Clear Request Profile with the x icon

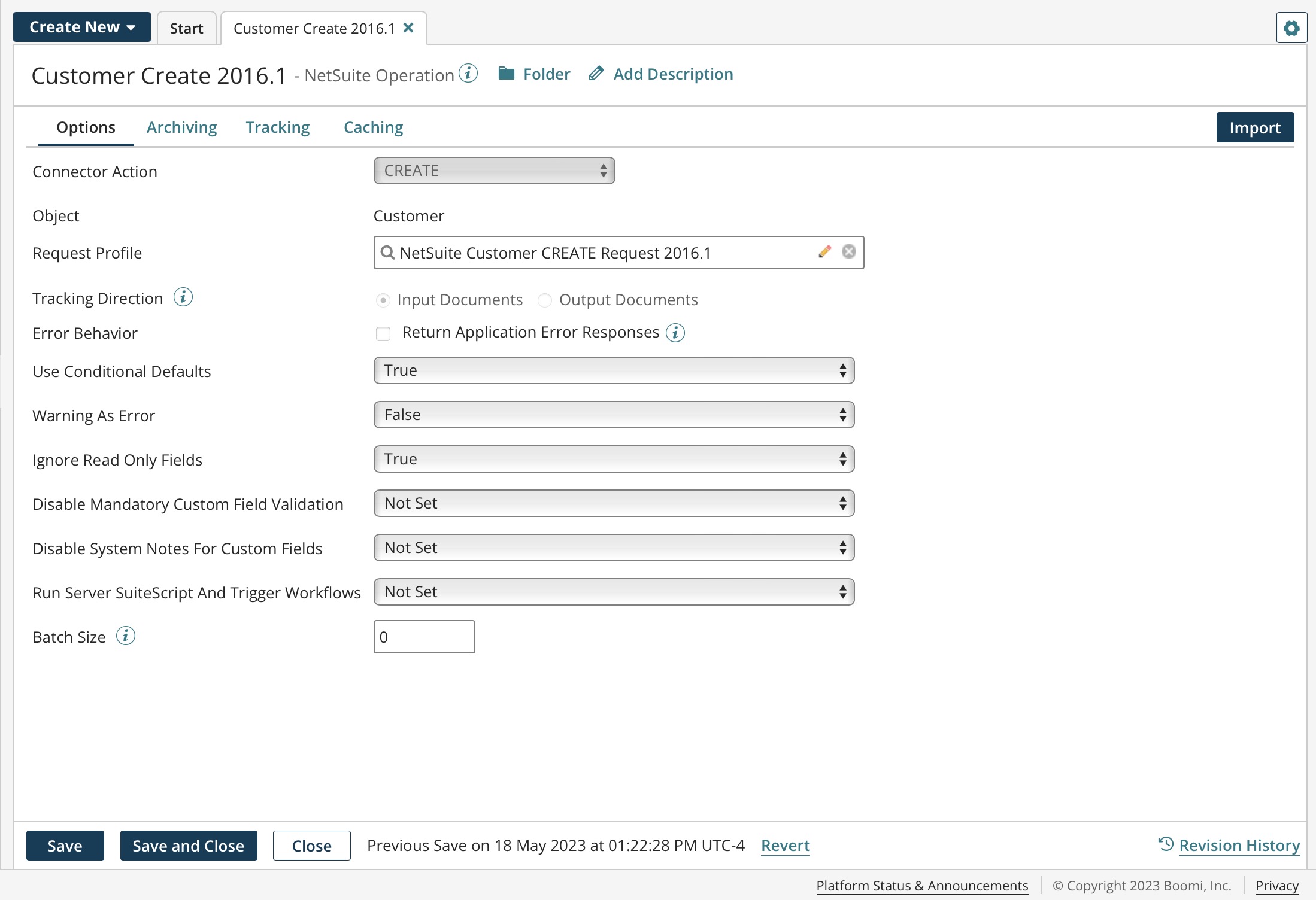pyautogui.click(x=848, y=251)
